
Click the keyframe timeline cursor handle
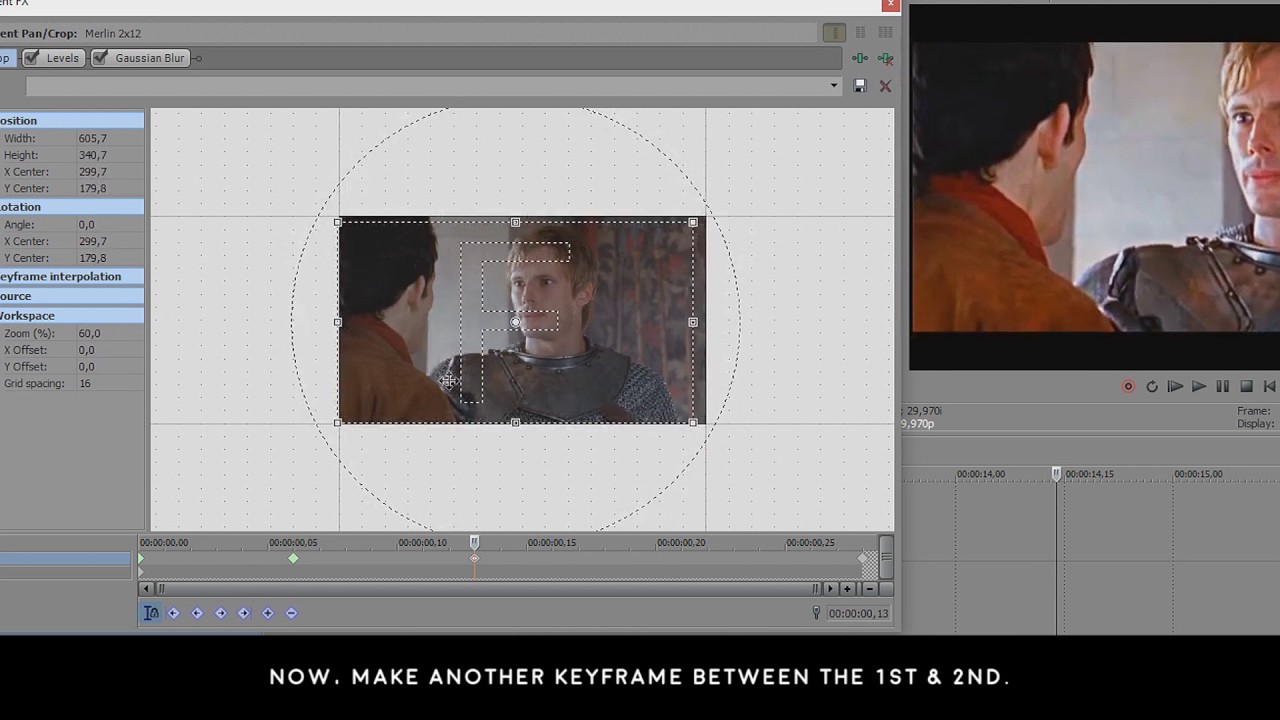(x=474, y=542)
